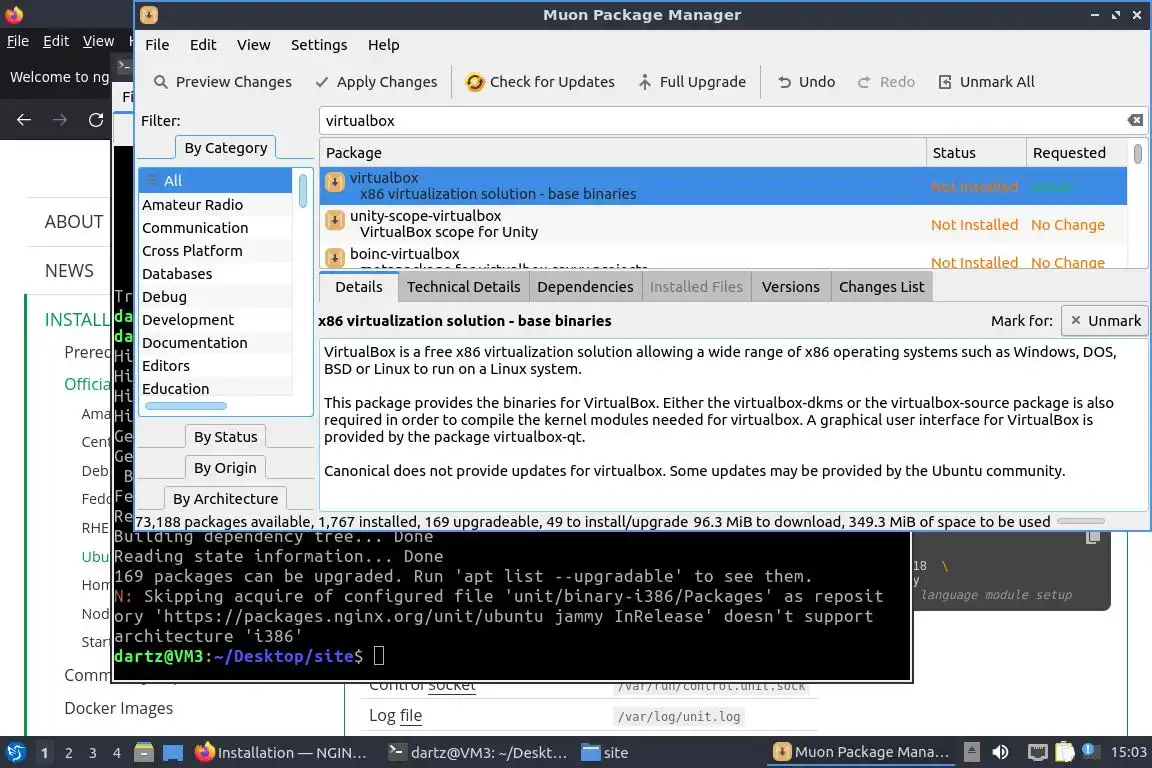The width and height of the screenshot is (1152, 768).
Task: Open Docker Images link in Firefox sidebar
Action: click(x=118, y=708)
